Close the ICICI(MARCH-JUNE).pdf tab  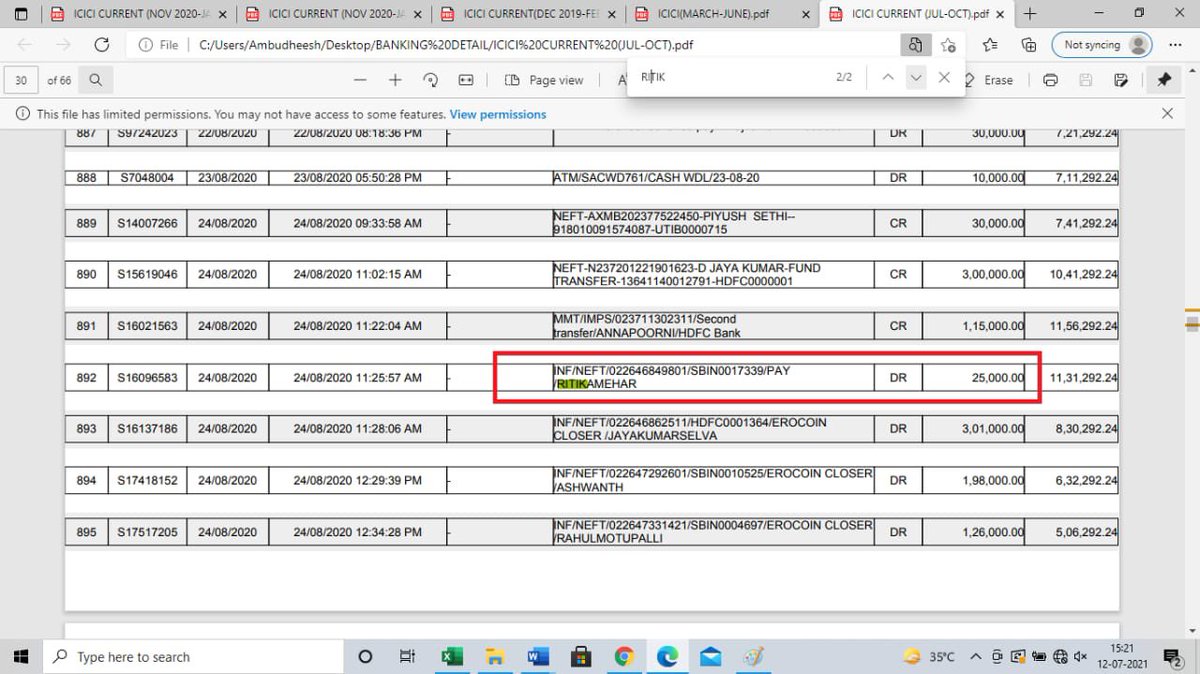[x=805, y=14]
